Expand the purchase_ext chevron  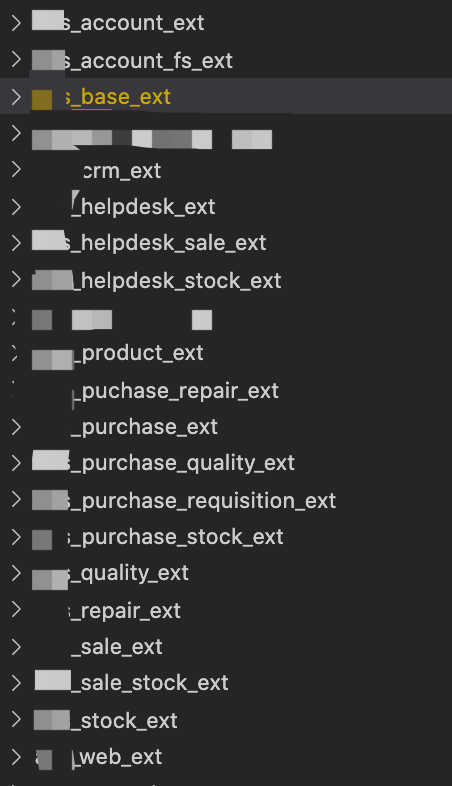coord(16,427)
